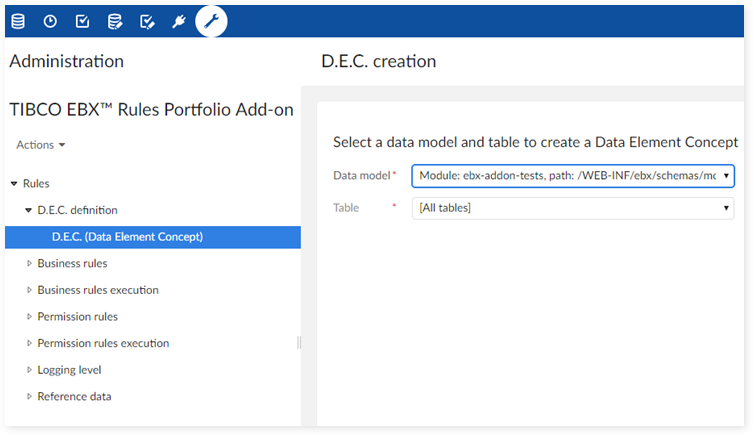Expand the Logging level node

[29, 370]
